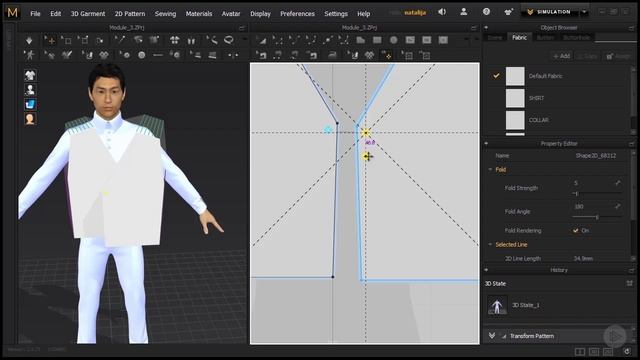Open the File menu

(x=35, y=13)
